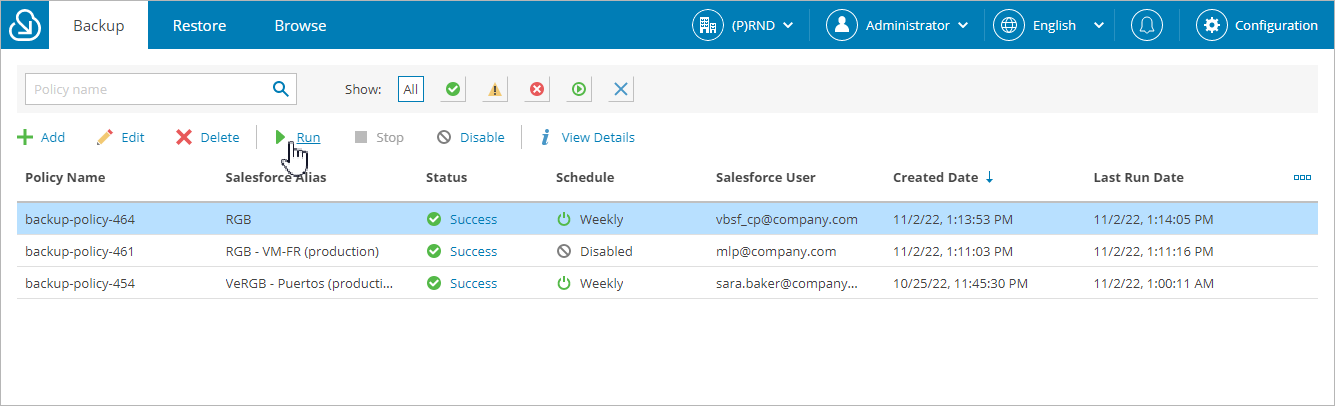The width and height of the screenshot is (1335, 406).
Task: Click the product logo in the top corner
Action: (x=24, y=25)
